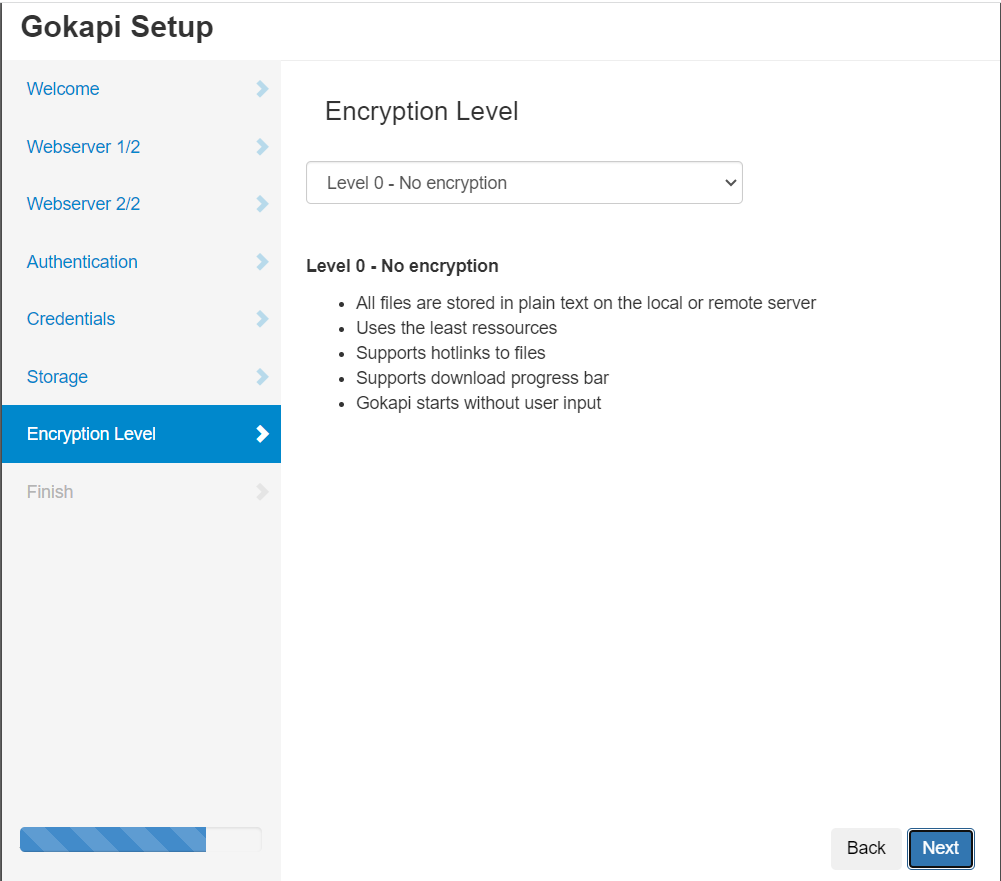Click chevron arrow beside Webserver 1/2
1001x881 pixels.
pos(262,146)
